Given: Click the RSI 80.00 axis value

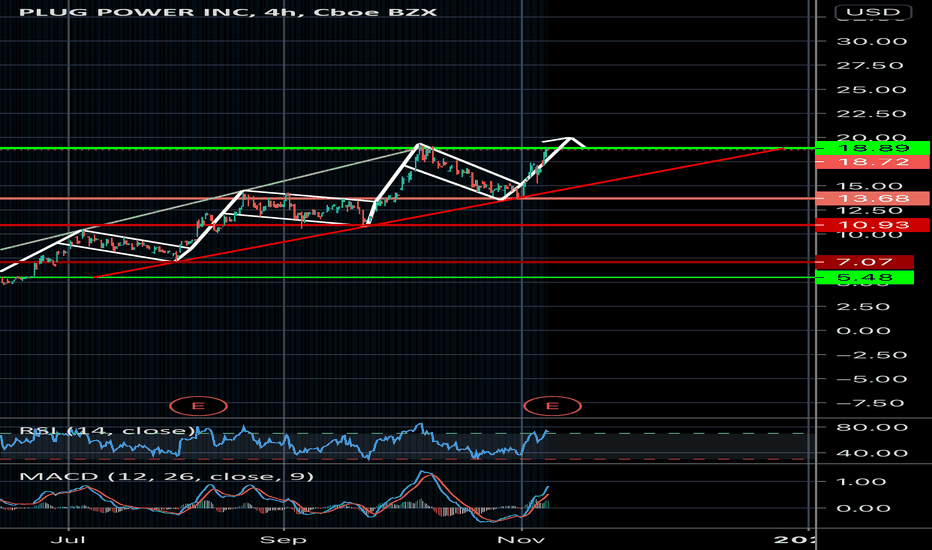Looking at the screenshot, I should pyautogui.click(x=872, y=427).
